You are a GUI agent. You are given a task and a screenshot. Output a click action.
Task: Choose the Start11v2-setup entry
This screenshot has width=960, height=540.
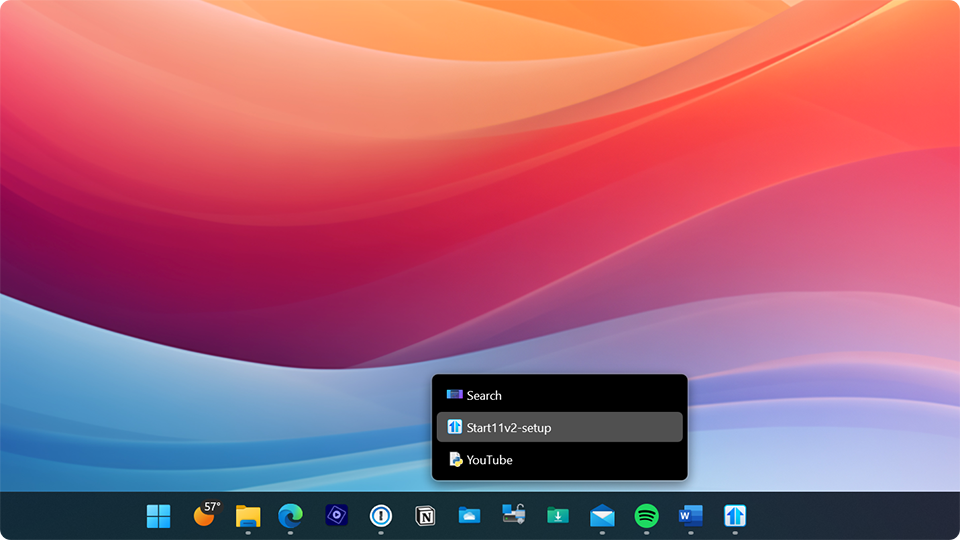560,427
